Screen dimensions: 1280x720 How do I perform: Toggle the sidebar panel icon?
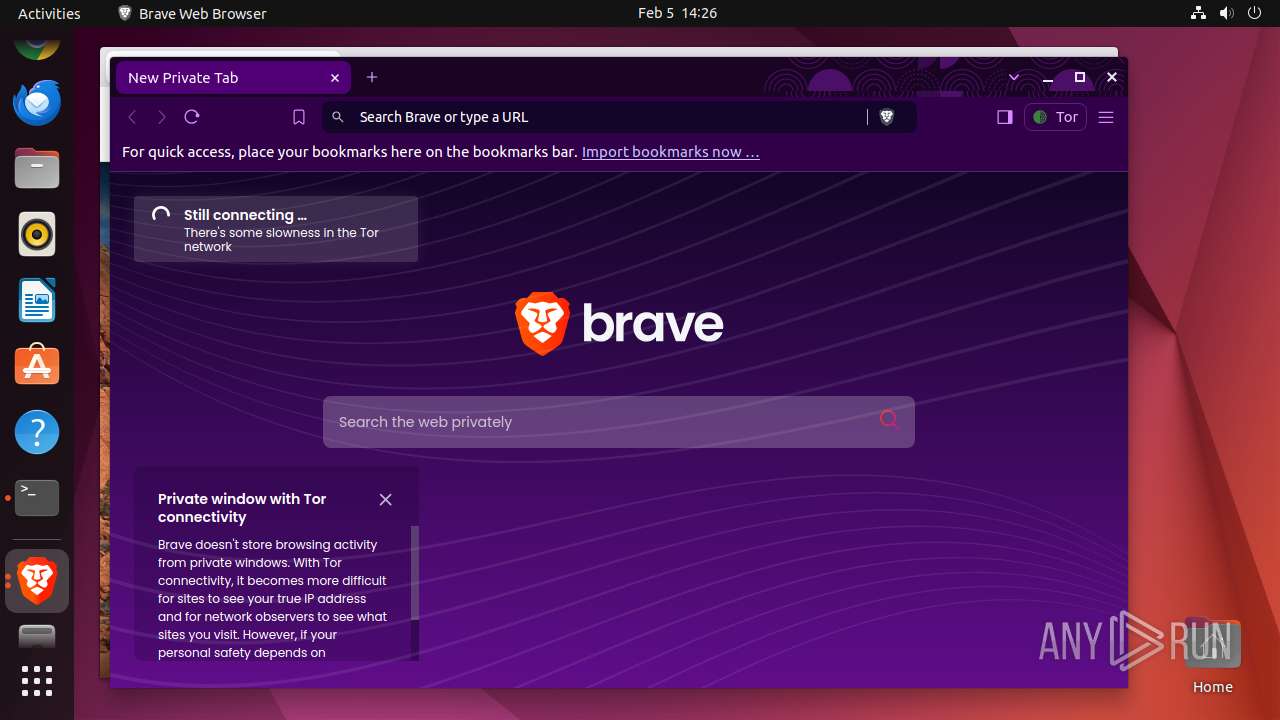coord(1005,117)
